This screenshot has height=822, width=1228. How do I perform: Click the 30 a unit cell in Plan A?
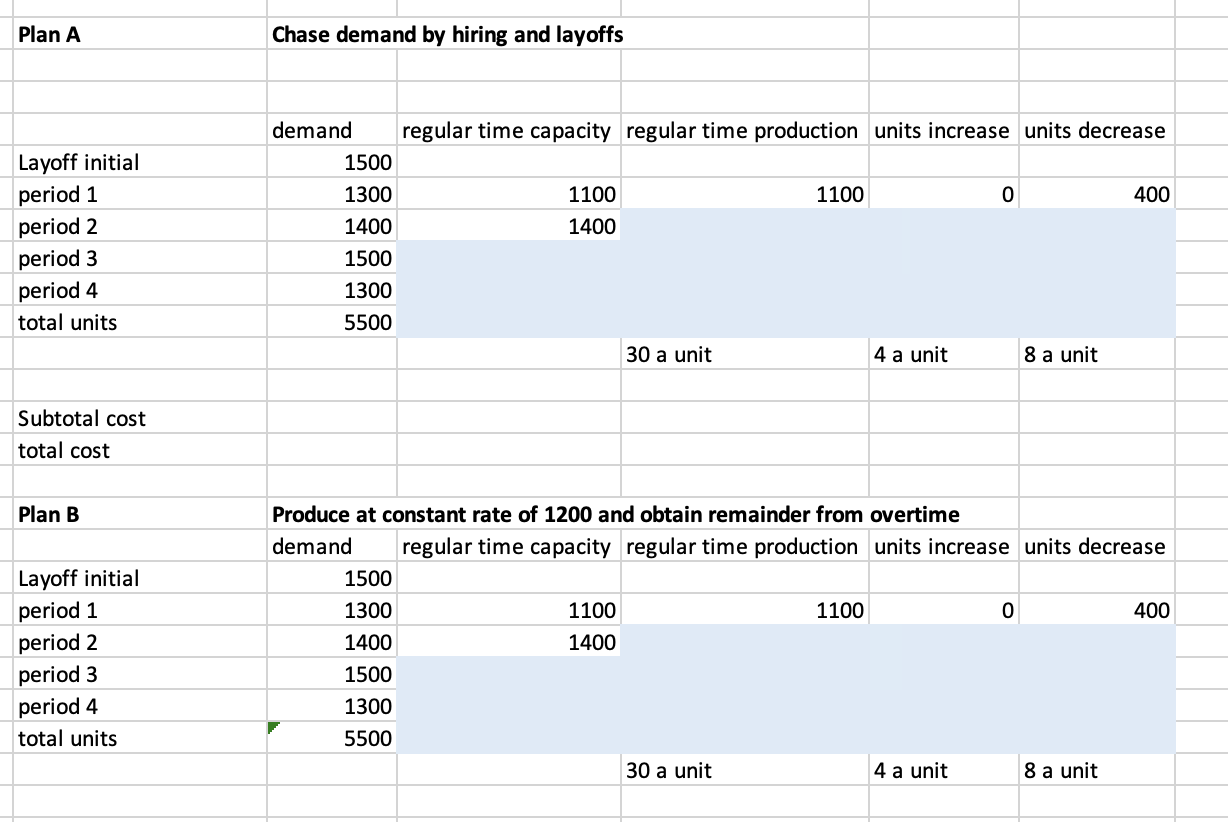pyautogui.click(x=668, y=354)
